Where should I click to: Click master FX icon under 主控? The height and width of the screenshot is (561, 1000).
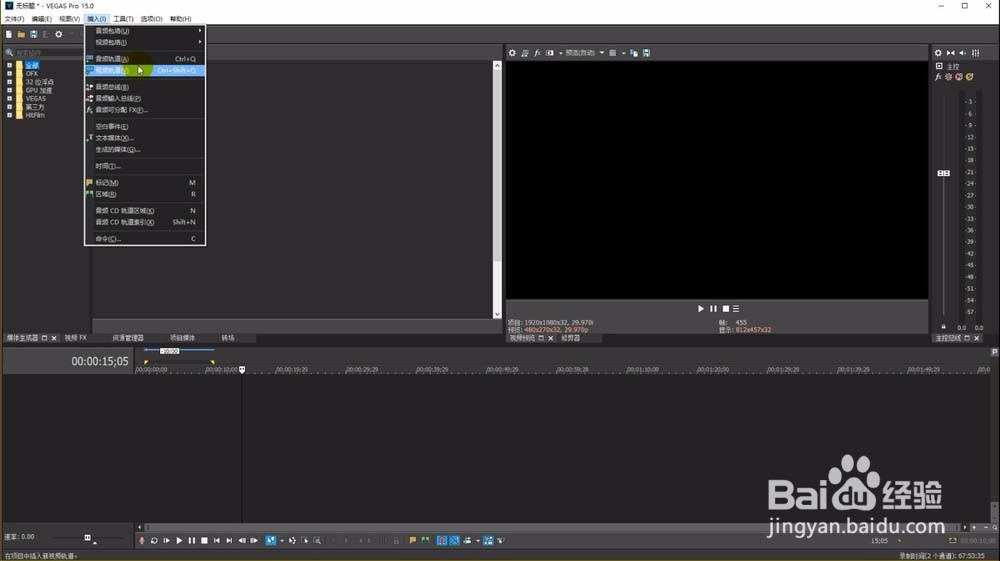coord(938,76)
